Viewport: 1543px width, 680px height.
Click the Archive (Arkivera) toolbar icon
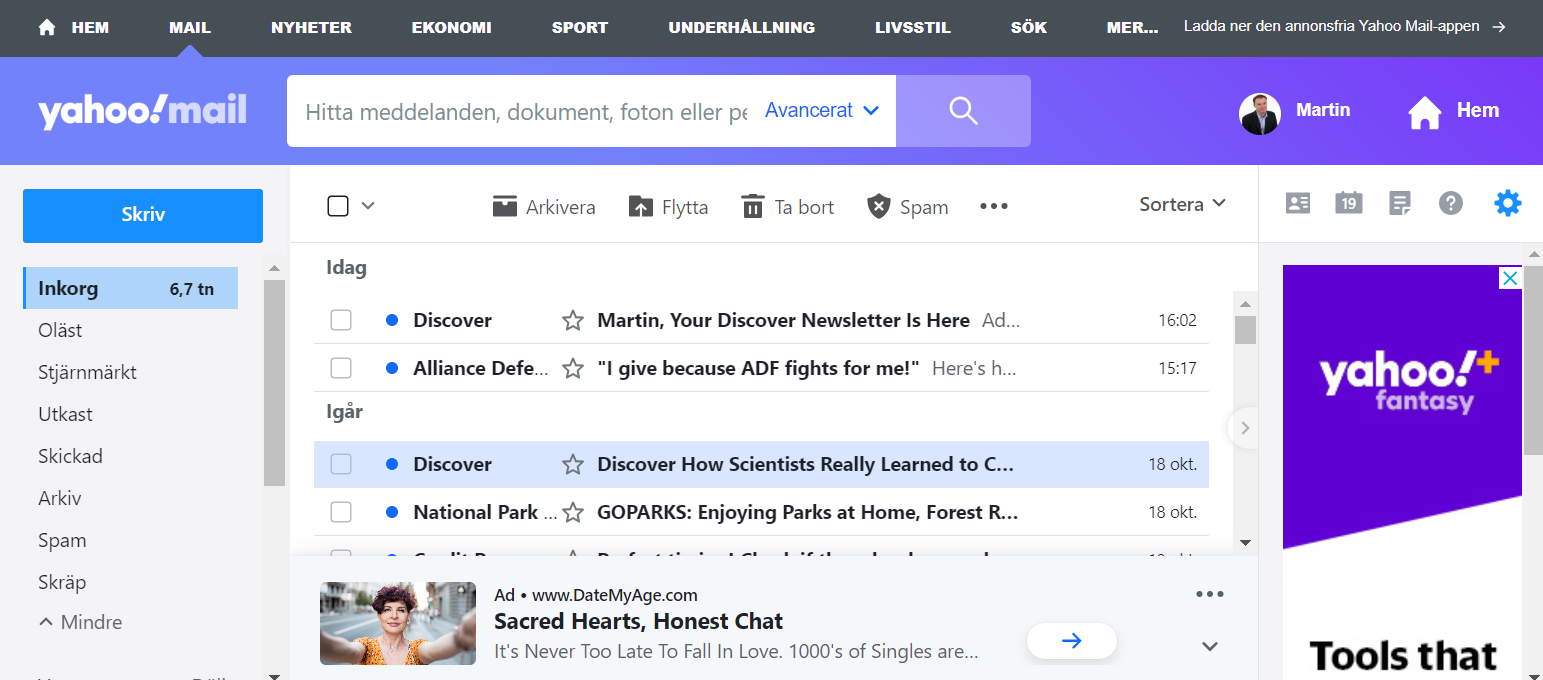pyautogui.click(x=544, y=207)
